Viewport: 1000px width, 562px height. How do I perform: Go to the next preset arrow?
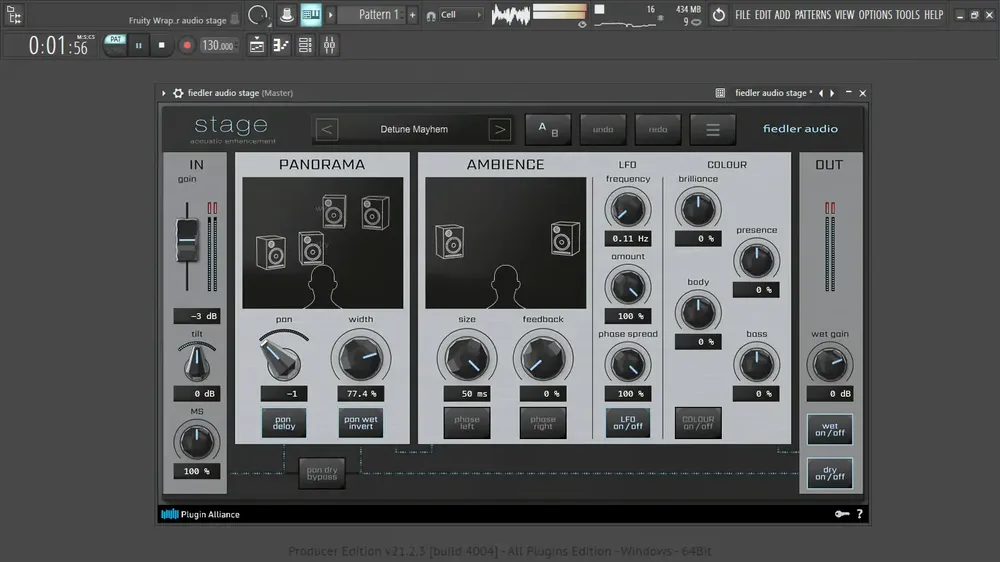click(x=500, y=129)
